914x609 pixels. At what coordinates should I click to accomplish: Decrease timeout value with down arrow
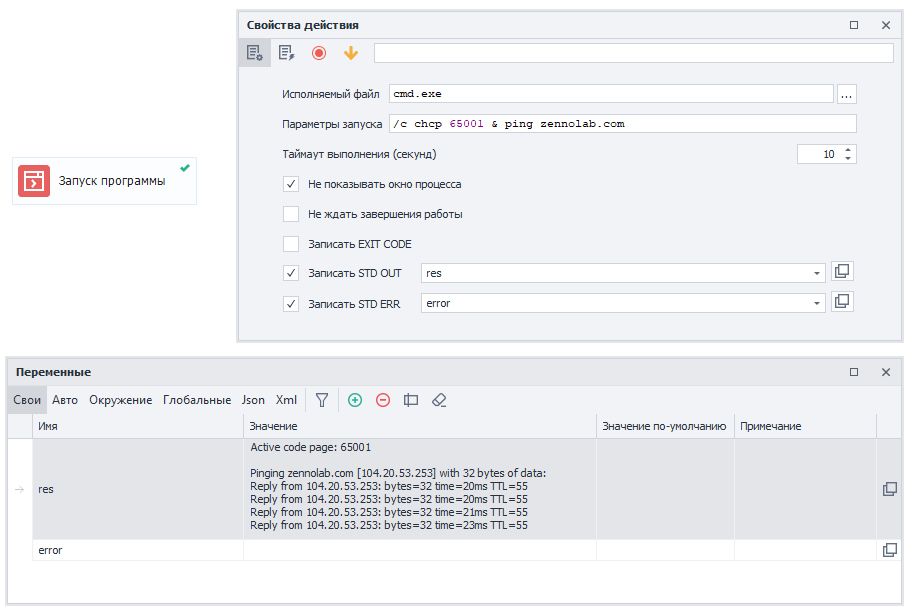pos(848,159)
